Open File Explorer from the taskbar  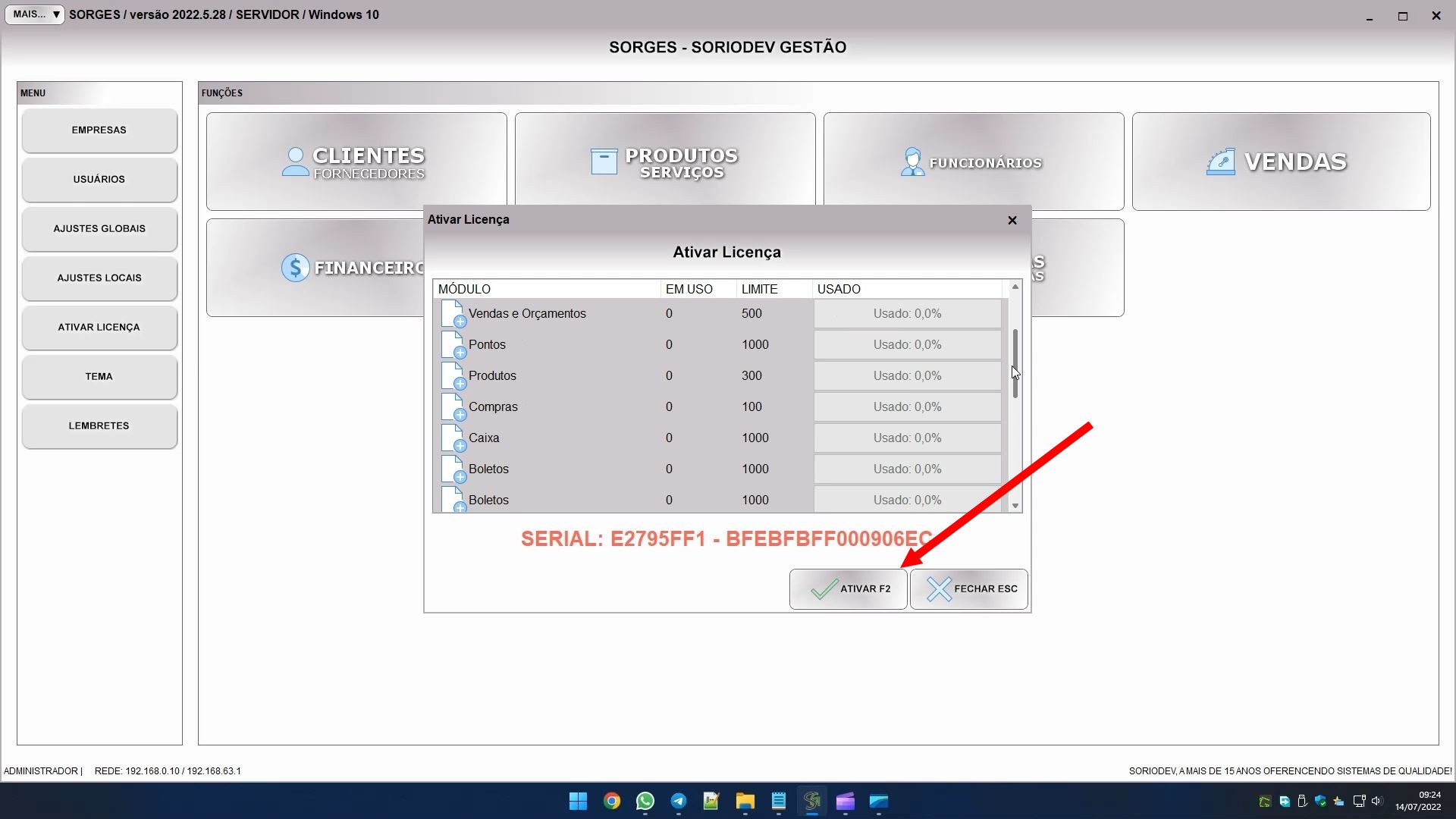tap(745, 801)
